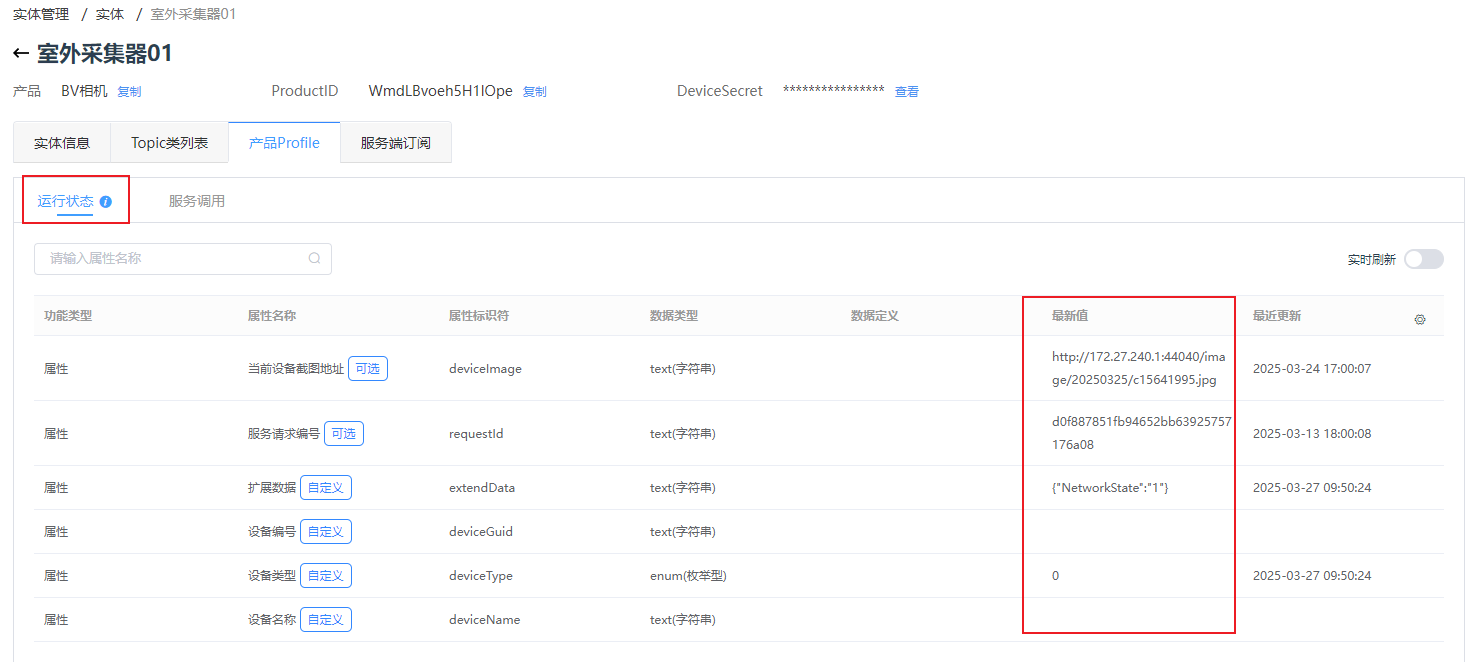This screenshot has width=1477, height=662.
Task: Click the 当前设备截图地址 attribute name
Action: pos(296,369)
